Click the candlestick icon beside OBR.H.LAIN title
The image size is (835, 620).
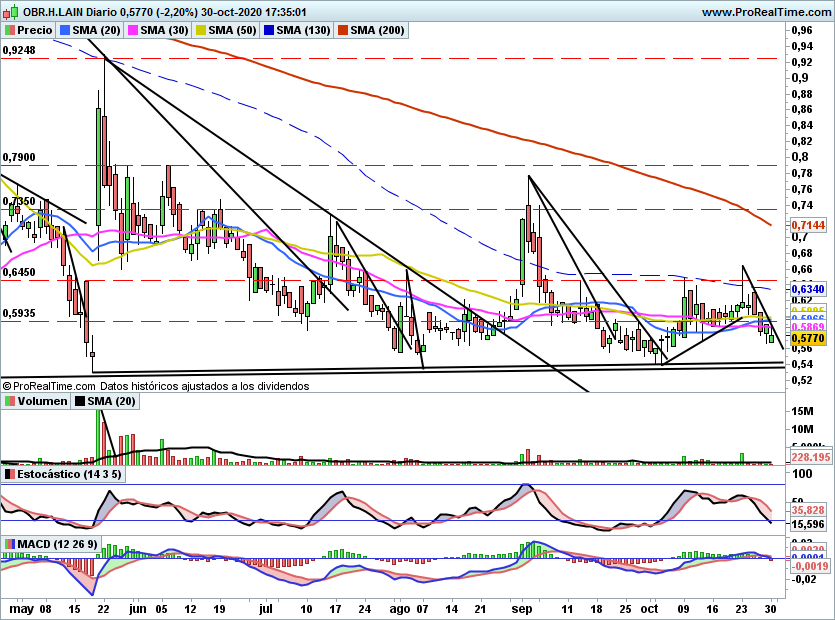11,12
